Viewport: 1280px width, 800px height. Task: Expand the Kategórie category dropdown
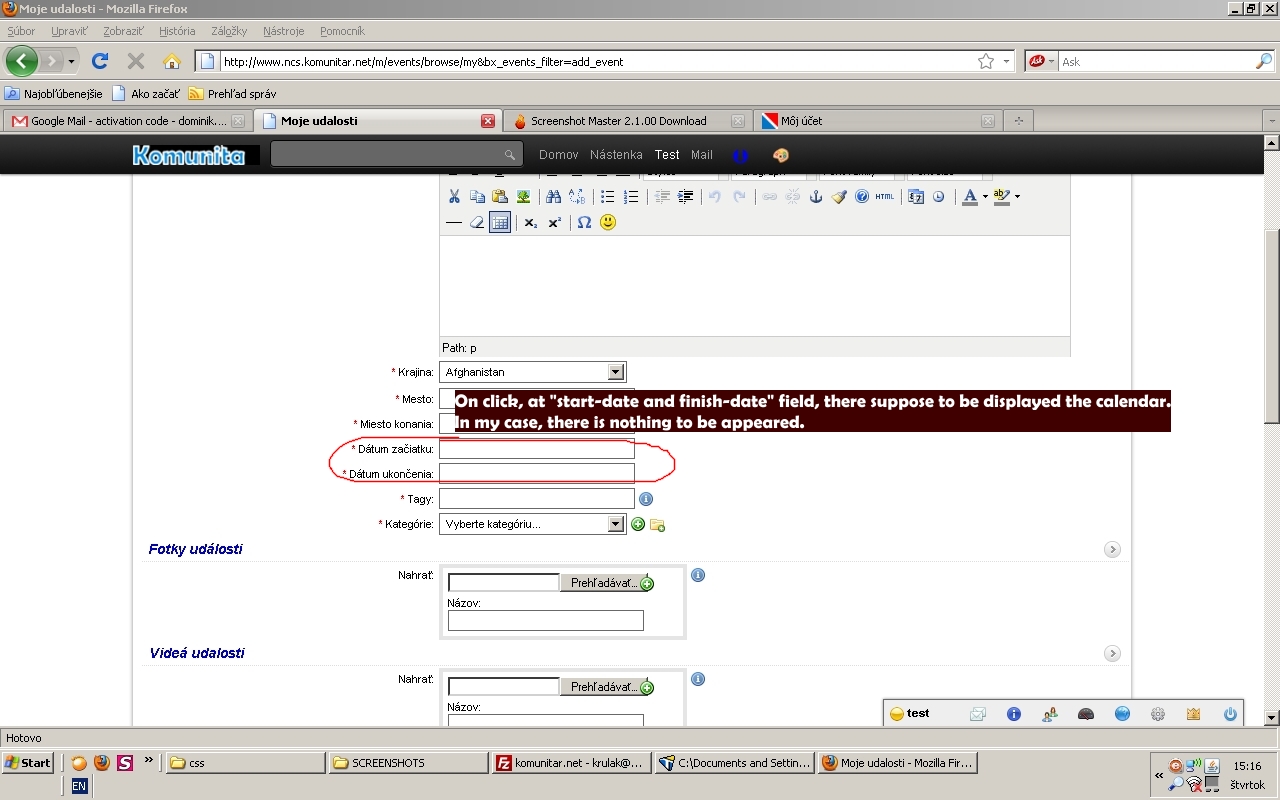[x=615, y=524]
